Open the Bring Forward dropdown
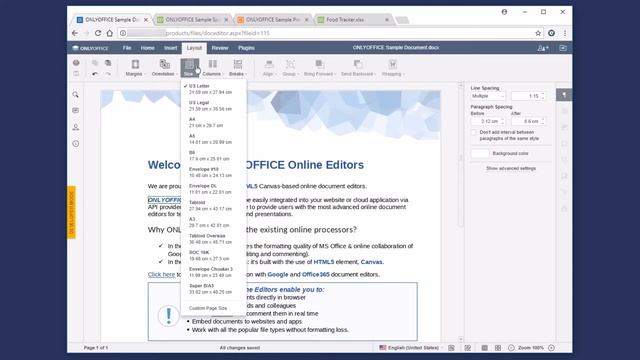Viewport: 640px width, 360px height. pos(320,68)
